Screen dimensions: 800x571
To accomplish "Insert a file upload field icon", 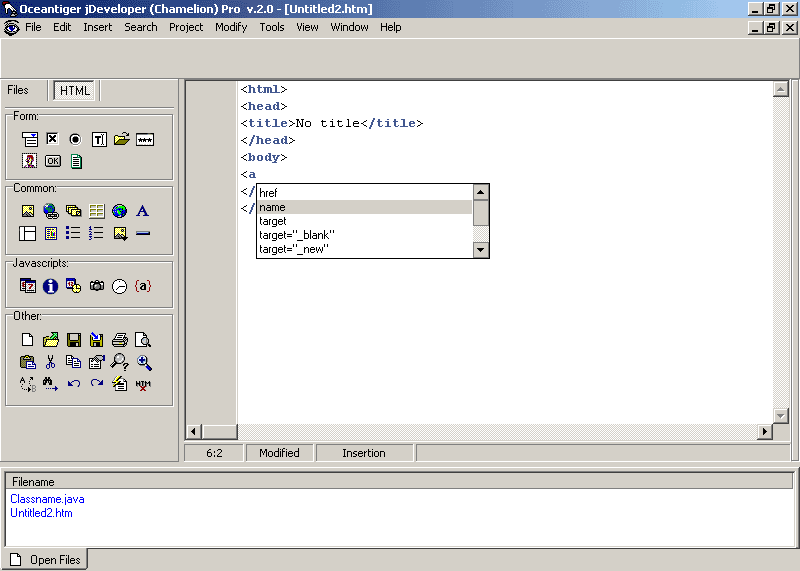I will tap(121, 139).
